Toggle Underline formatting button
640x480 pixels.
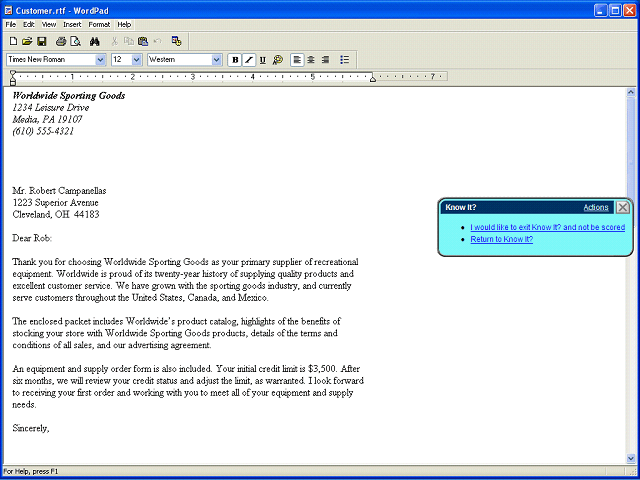click(x=263, y=60)
